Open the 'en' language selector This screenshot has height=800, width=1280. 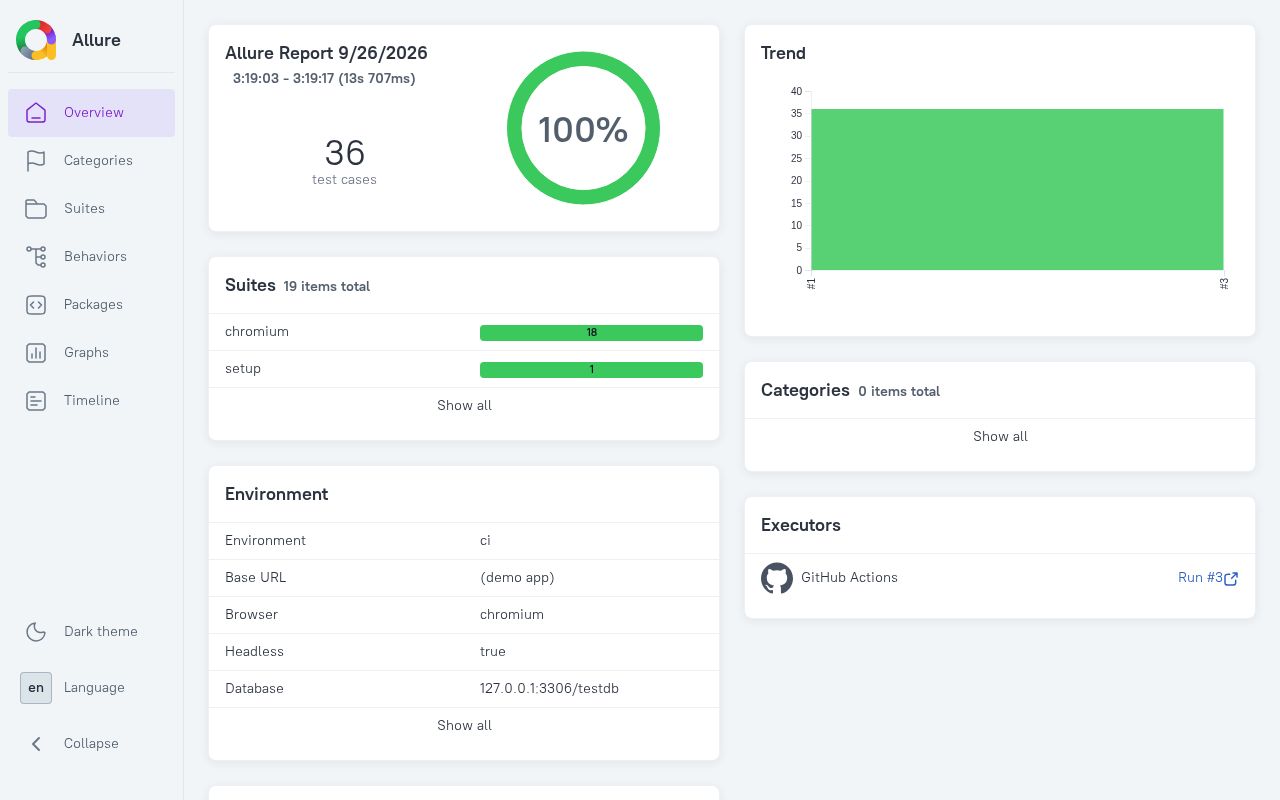tap(36, 688)
